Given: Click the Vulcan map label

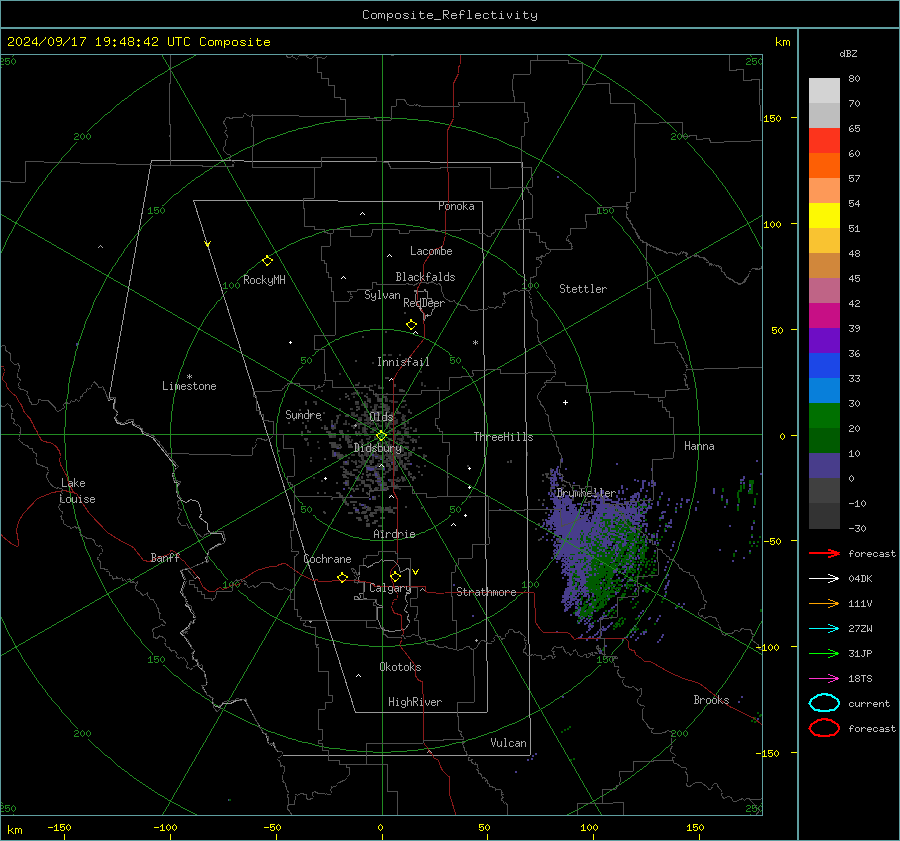Looking at the screenshot, I should point(508,743).
